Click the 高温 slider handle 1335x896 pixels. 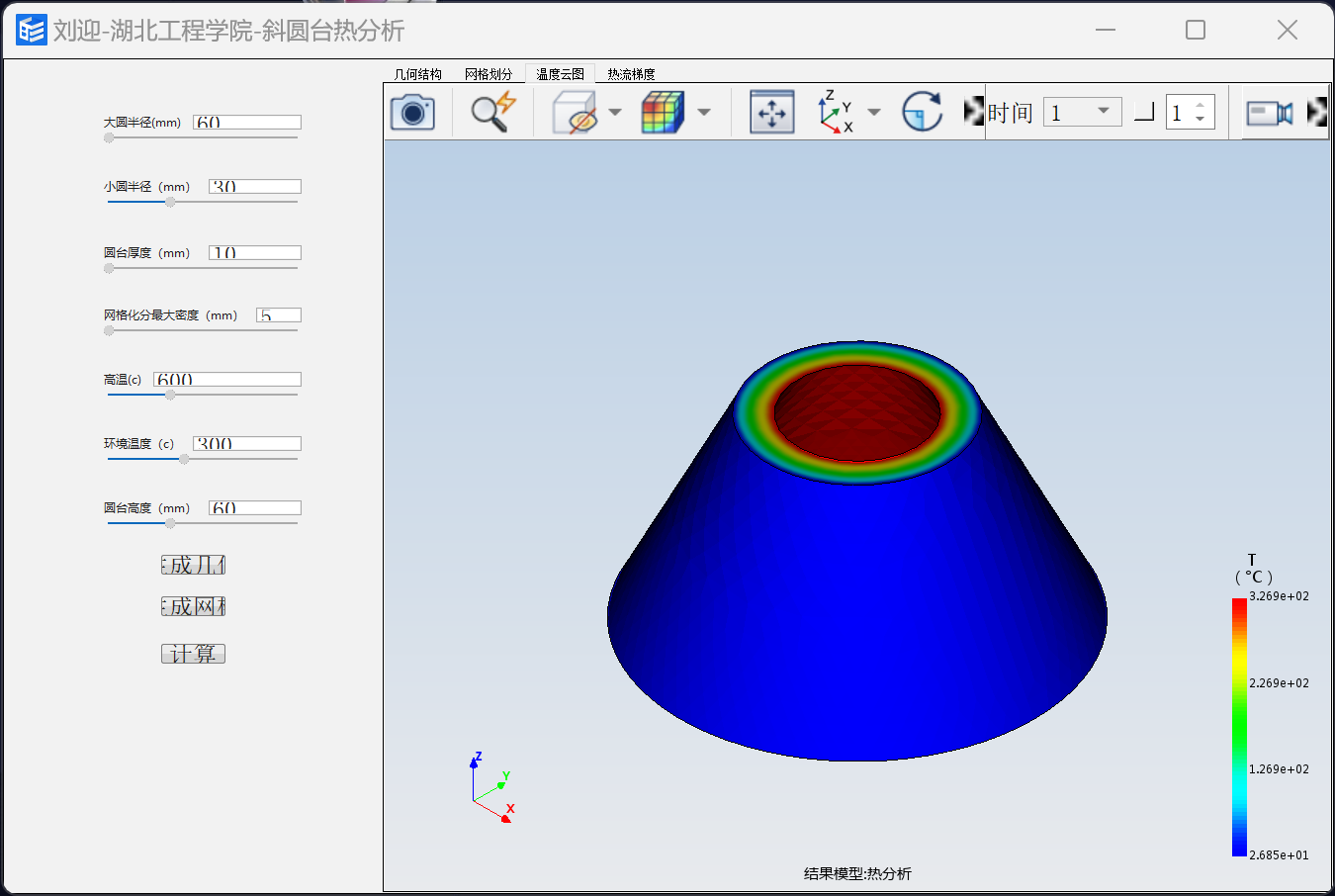[x=170, y=395]
